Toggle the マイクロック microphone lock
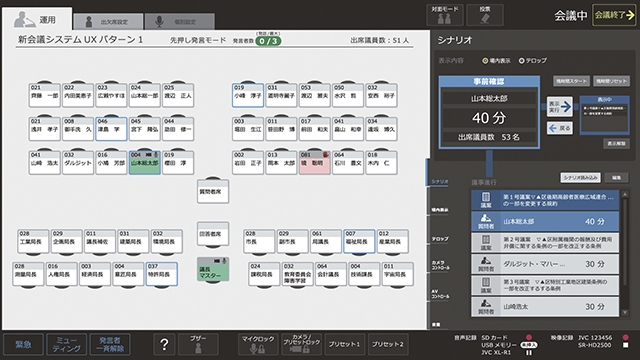Screen dimensions: 640x360 click(x=258, y=344)
